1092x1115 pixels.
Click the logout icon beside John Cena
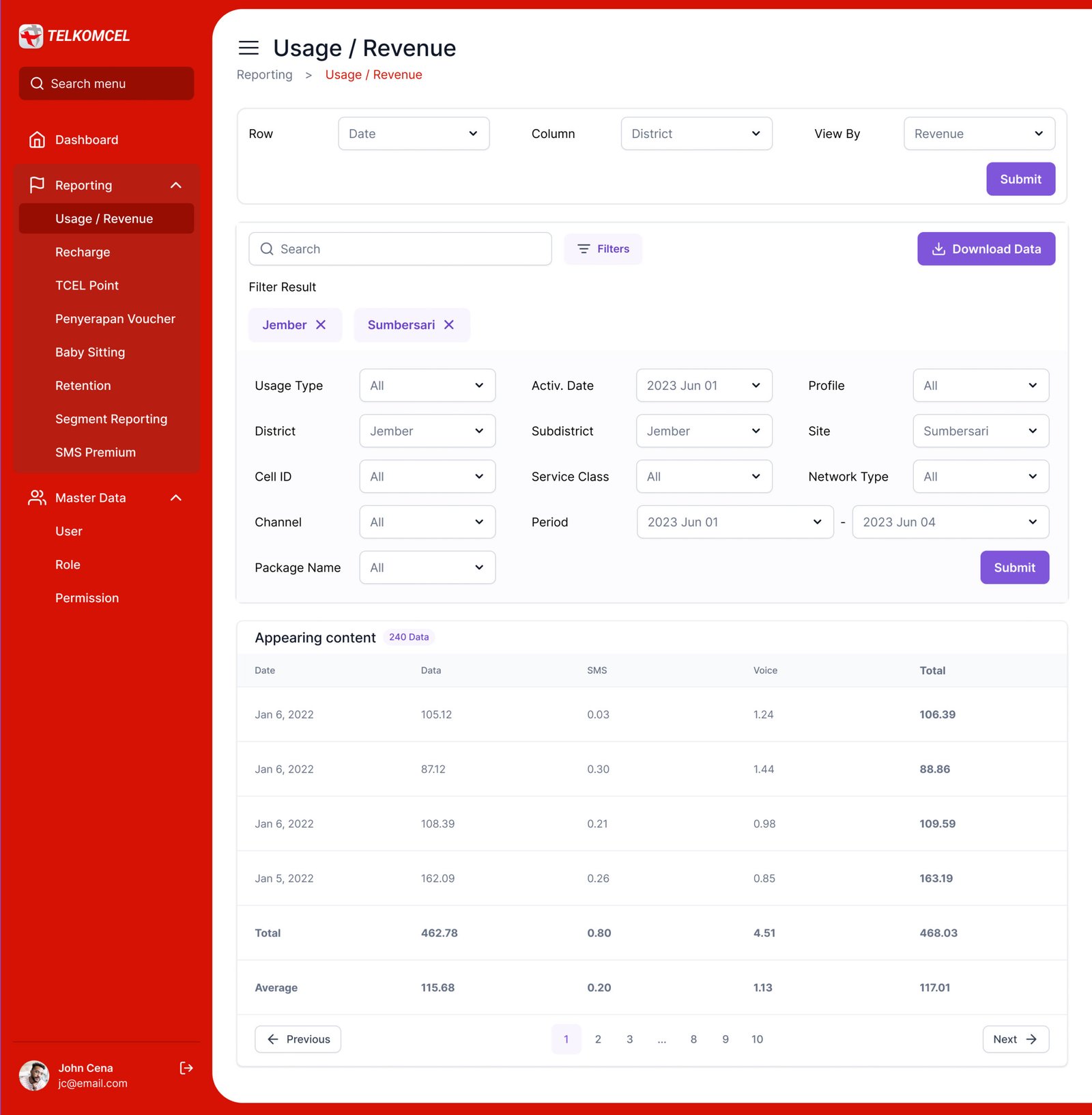pos(186,1068)
